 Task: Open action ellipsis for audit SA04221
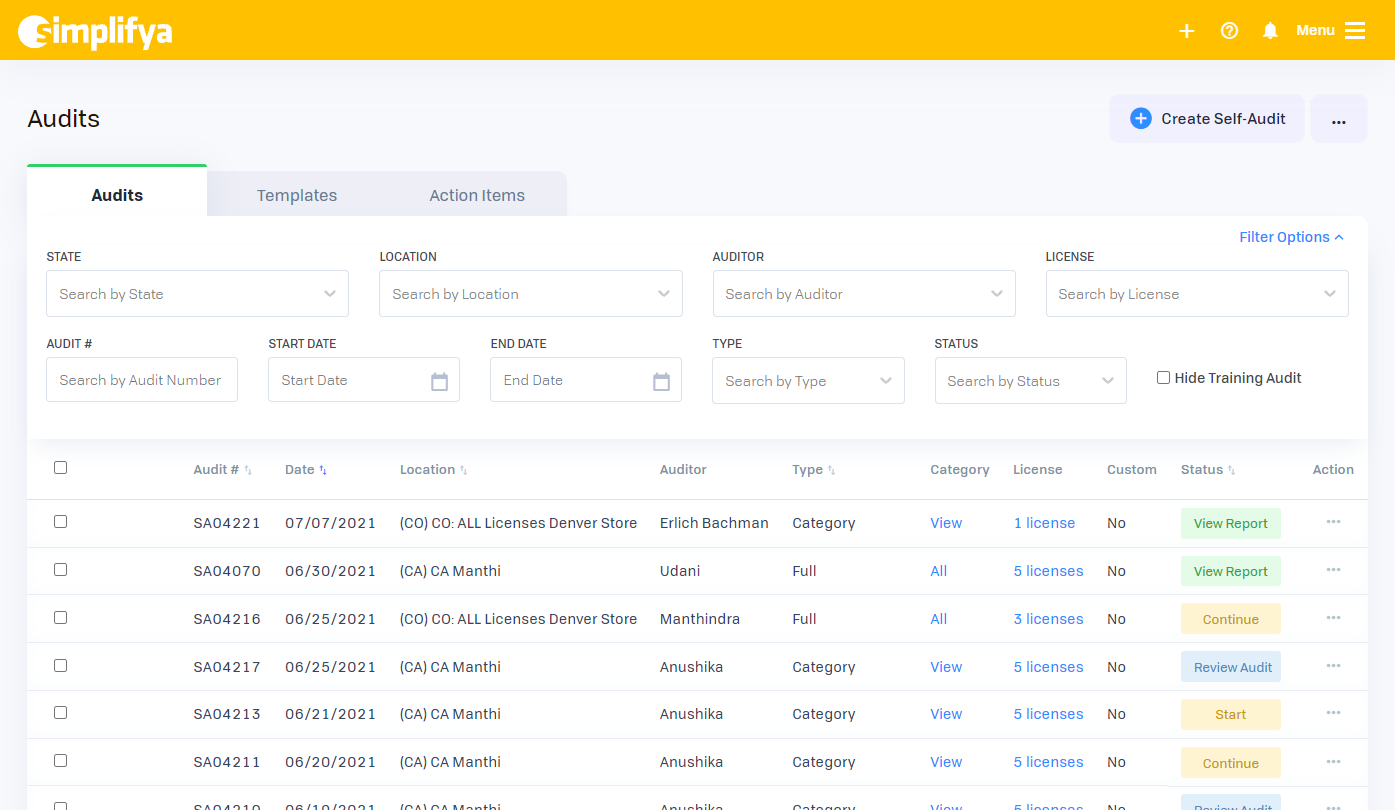point(1333,522)
